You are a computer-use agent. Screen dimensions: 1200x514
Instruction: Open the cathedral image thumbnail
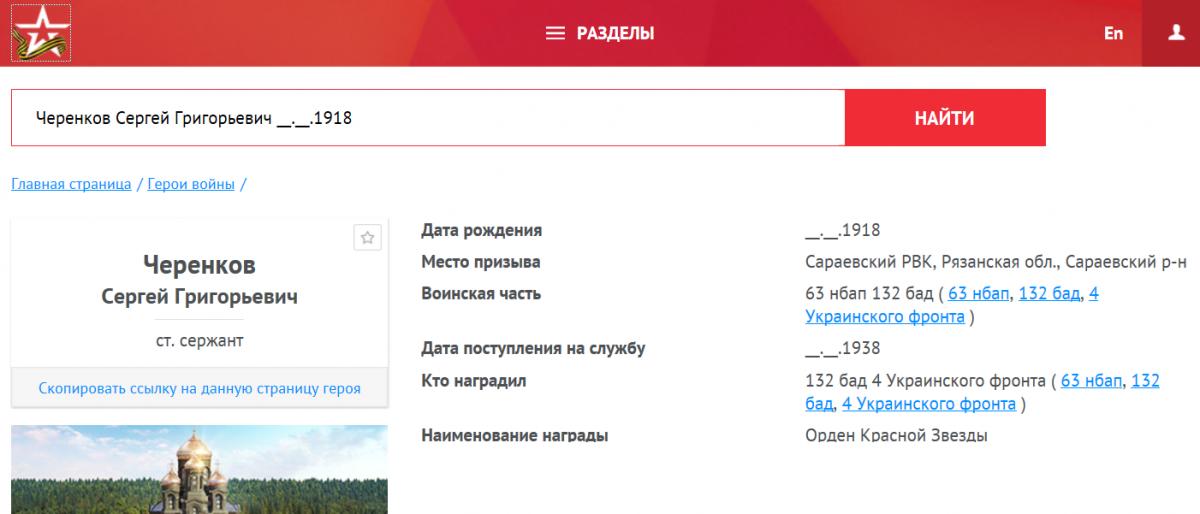[x=199, y=470]
